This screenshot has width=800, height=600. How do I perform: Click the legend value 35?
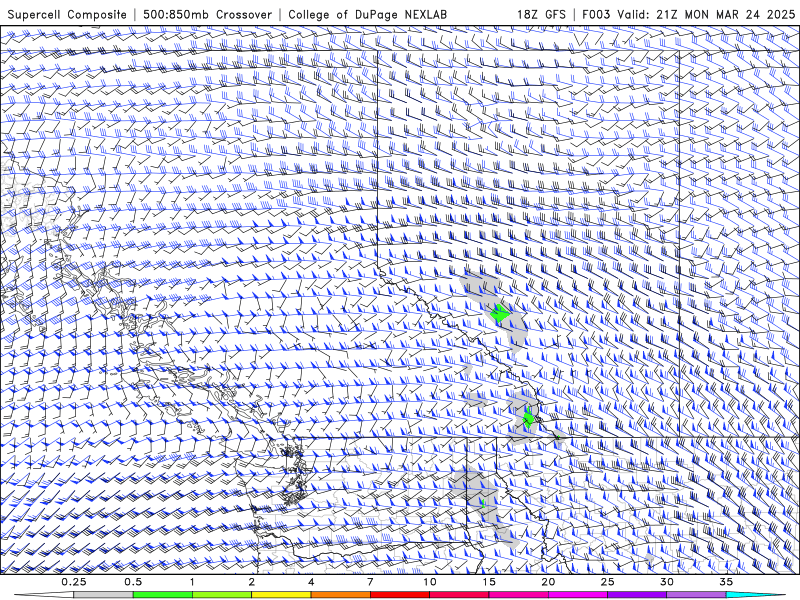point(727,582)
